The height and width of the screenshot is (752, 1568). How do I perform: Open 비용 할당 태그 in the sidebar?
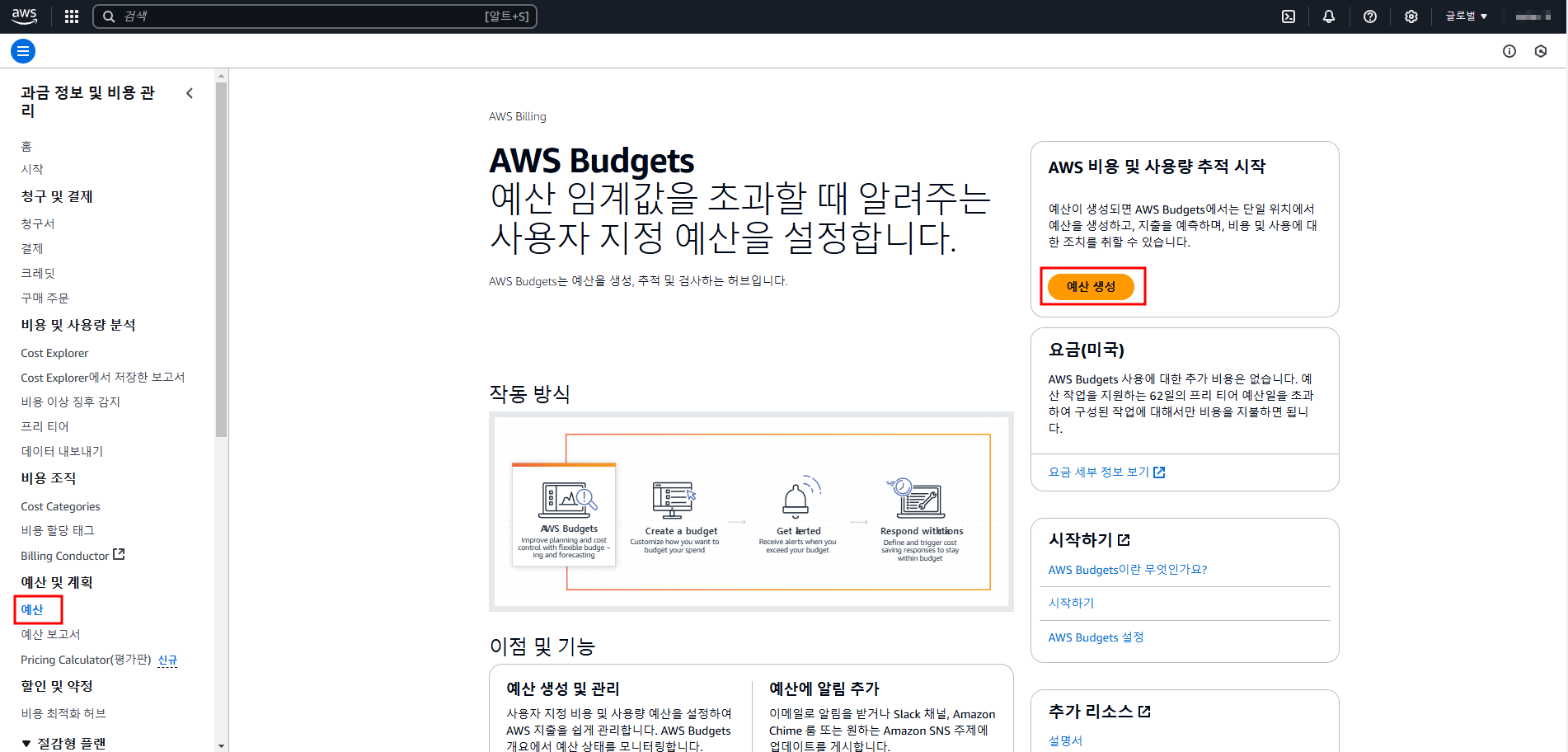58,530
